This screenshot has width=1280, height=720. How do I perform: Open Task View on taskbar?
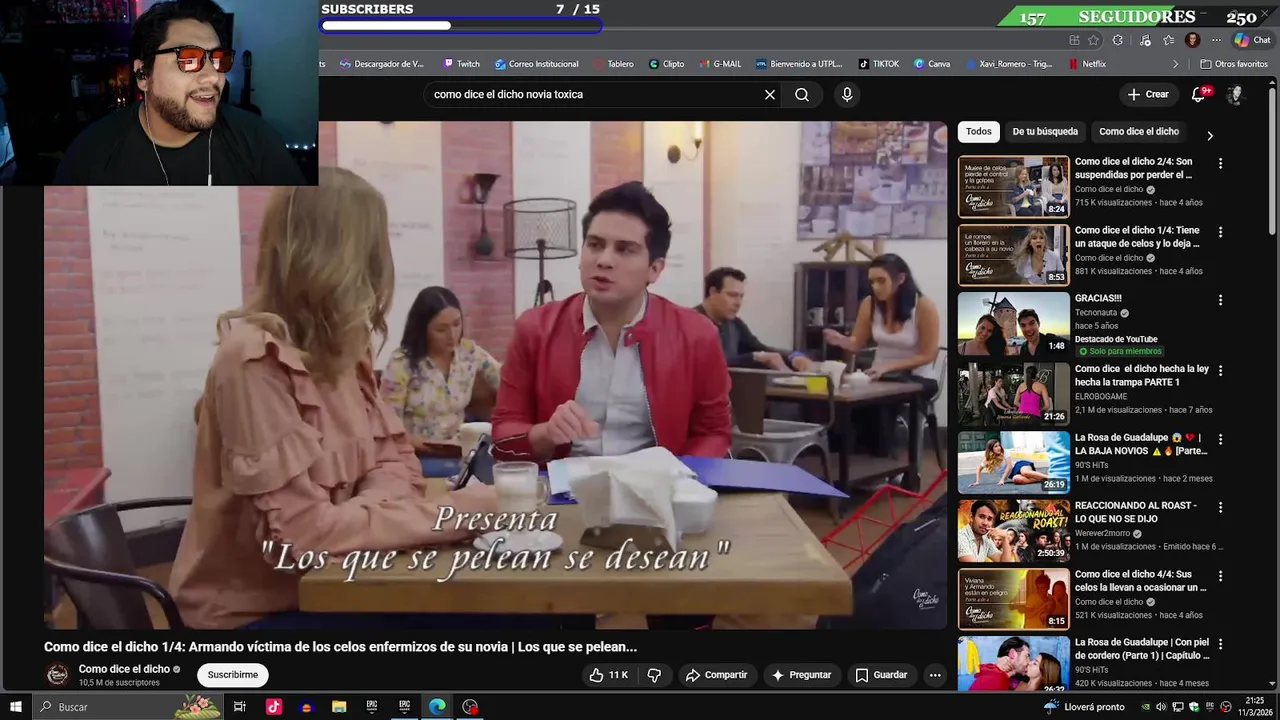[240, 707]
